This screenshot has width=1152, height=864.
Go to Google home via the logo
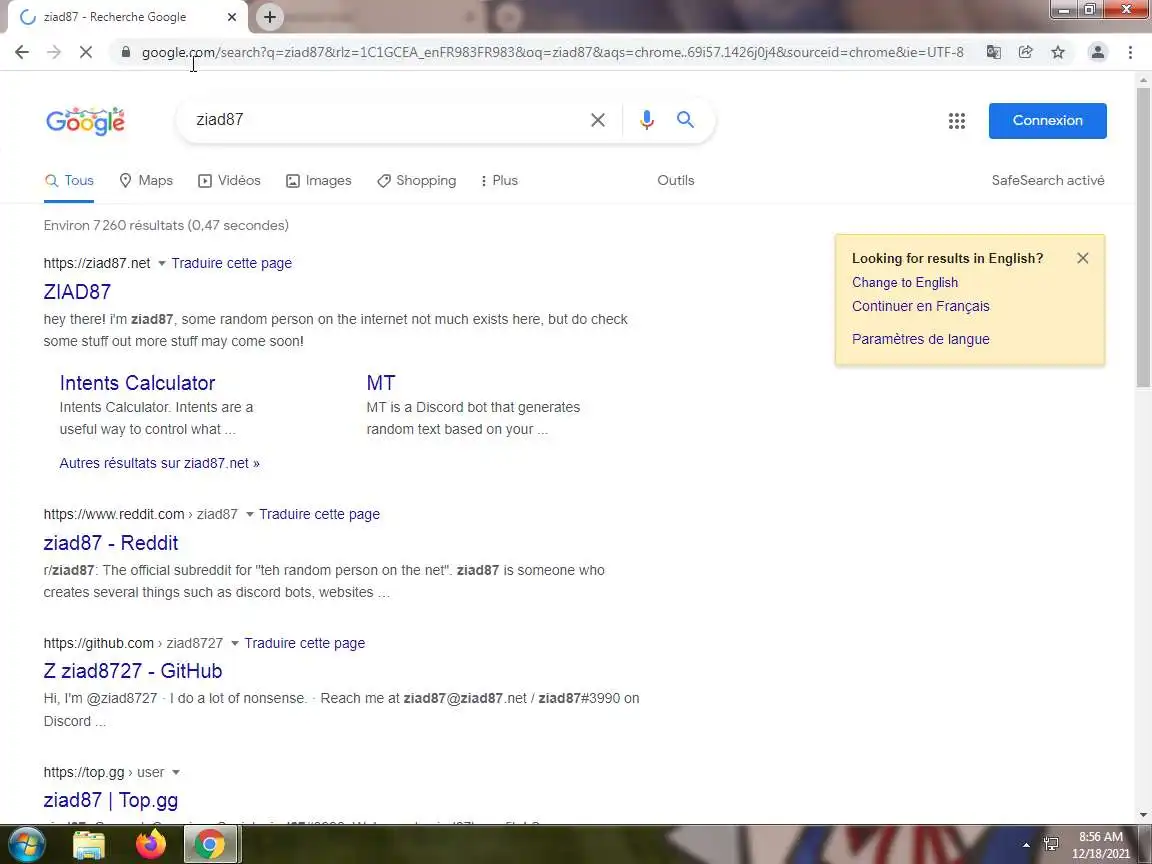tap(85, 121)
